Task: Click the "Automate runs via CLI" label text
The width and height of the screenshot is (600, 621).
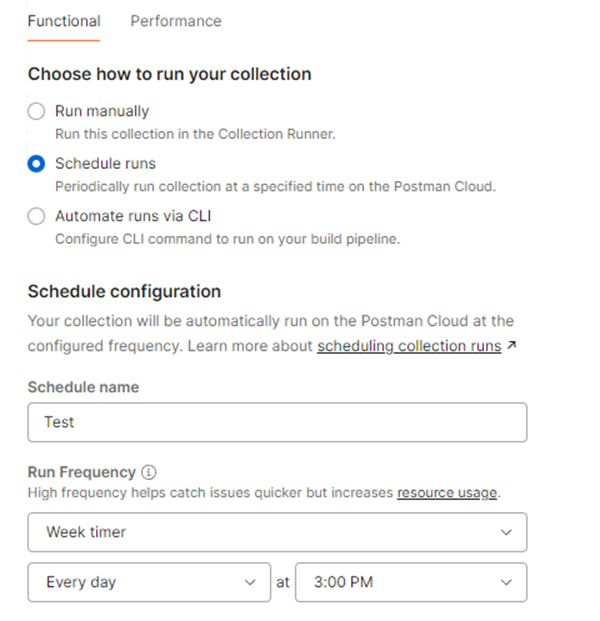Action: [x=133, y=215]
